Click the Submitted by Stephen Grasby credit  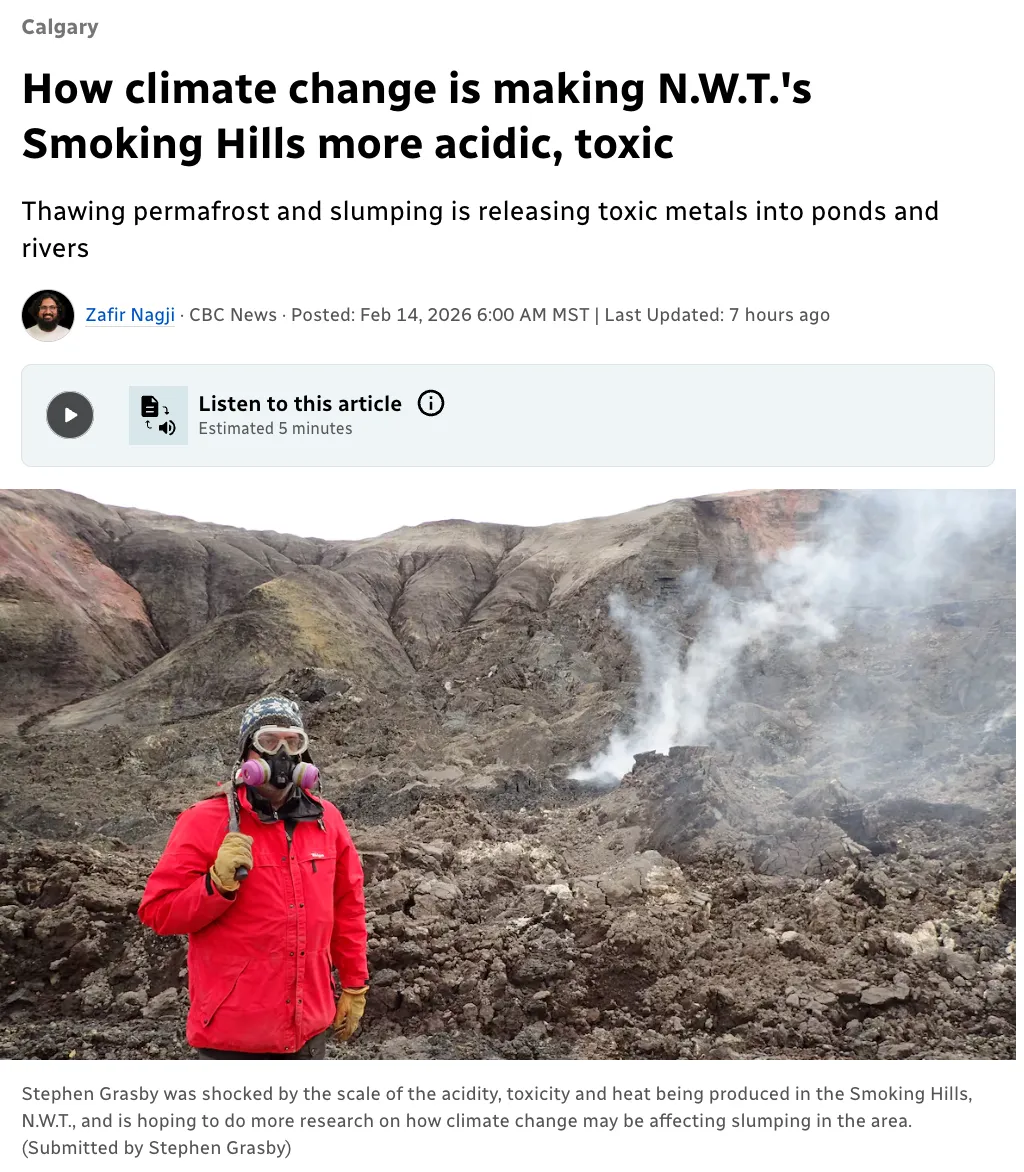pyautogui.click(x=156, y=1147)
